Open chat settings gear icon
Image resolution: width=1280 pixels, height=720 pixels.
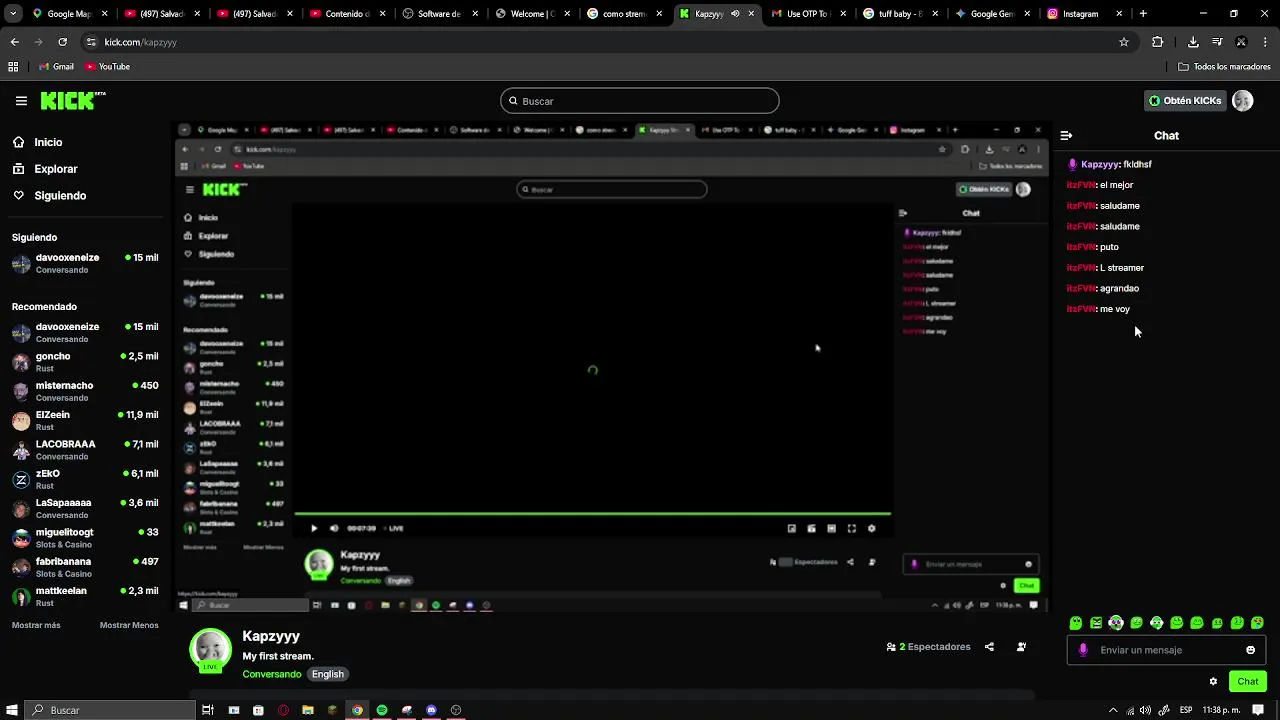1213,682
